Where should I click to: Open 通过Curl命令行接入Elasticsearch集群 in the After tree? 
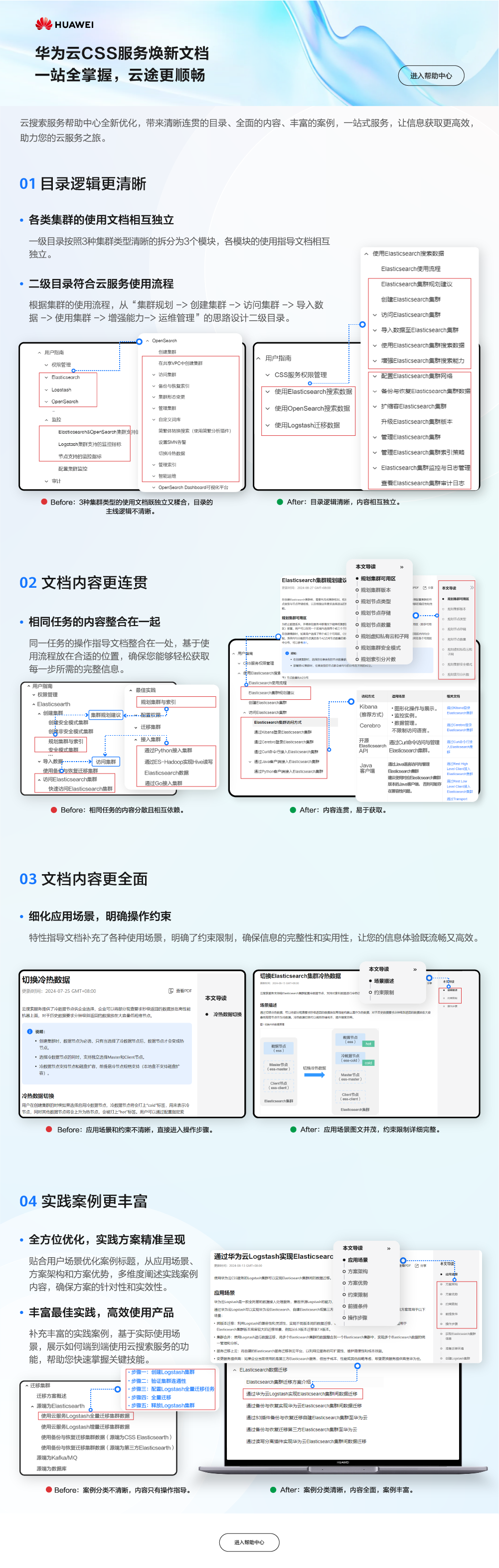click(286, 752)
